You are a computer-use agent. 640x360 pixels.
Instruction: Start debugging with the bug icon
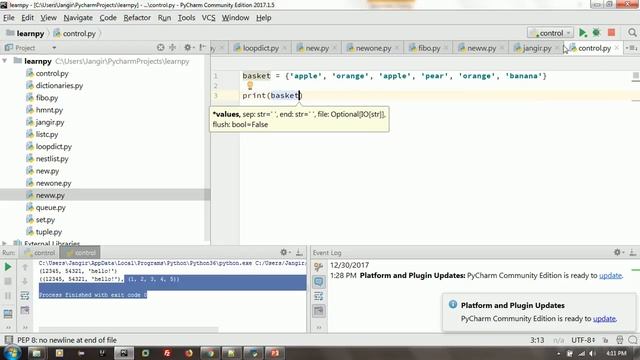(x=596, y=33)
